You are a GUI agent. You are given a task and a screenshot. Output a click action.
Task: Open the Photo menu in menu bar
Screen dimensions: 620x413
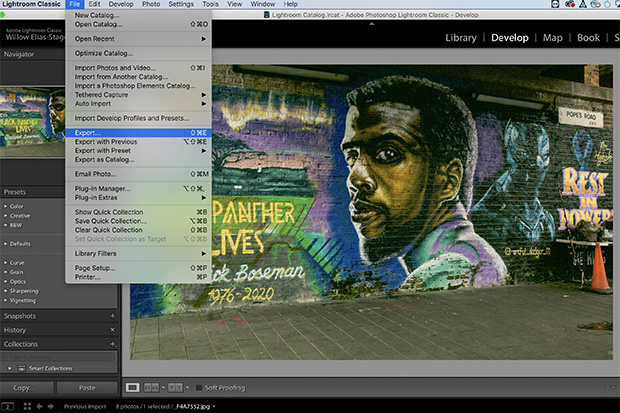pos(151,4)
